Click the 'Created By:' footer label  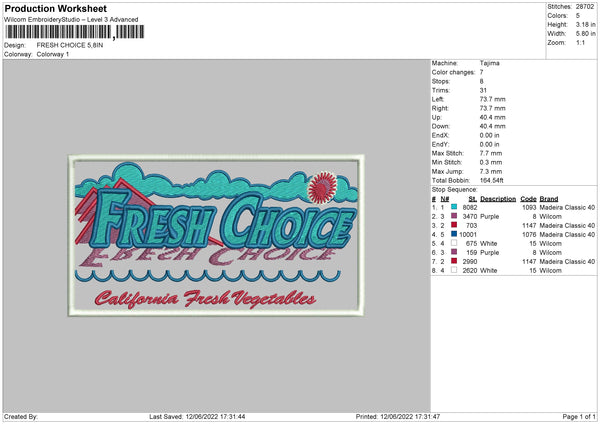[21, 416]
